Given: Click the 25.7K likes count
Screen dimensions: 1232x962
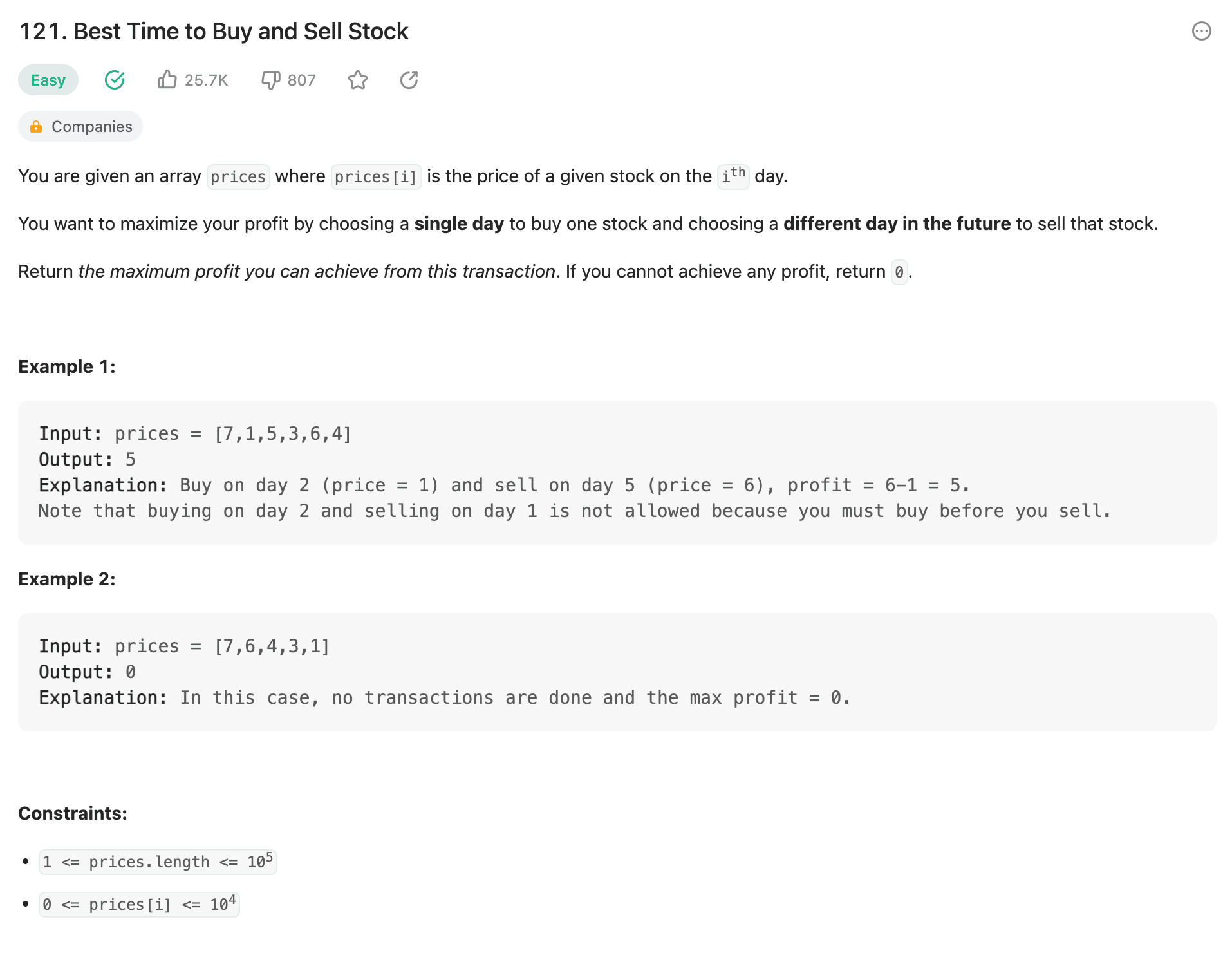Looking at the screenshot, I should coord(206,80).
